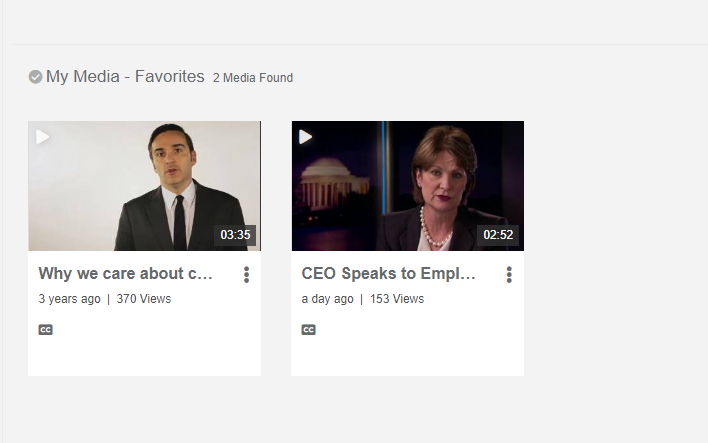Open the "CEO Speaks to Empl..." title link
708x443 pixels.
click(x=389, y=273)
